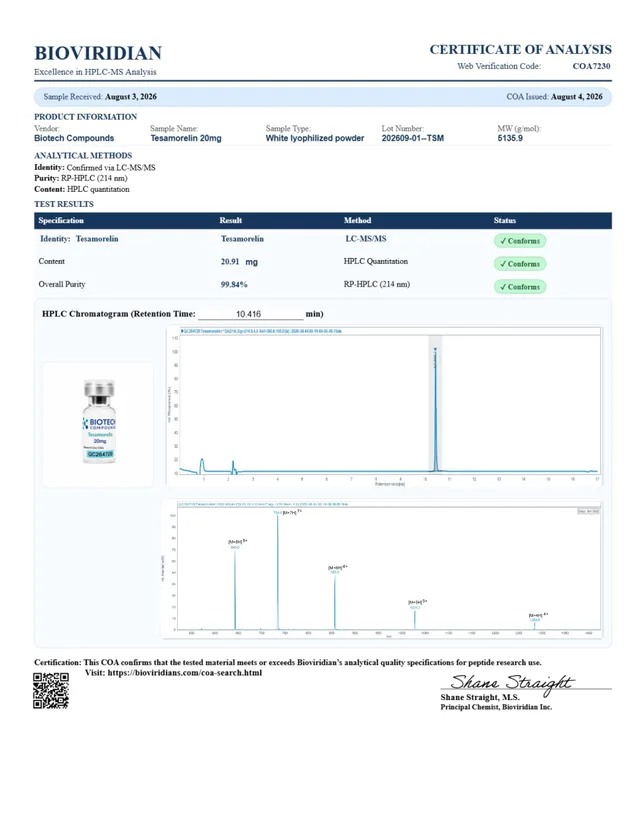Click the Content specification cell
Viewport: 640px width, 828px height.
pos(52,261)
